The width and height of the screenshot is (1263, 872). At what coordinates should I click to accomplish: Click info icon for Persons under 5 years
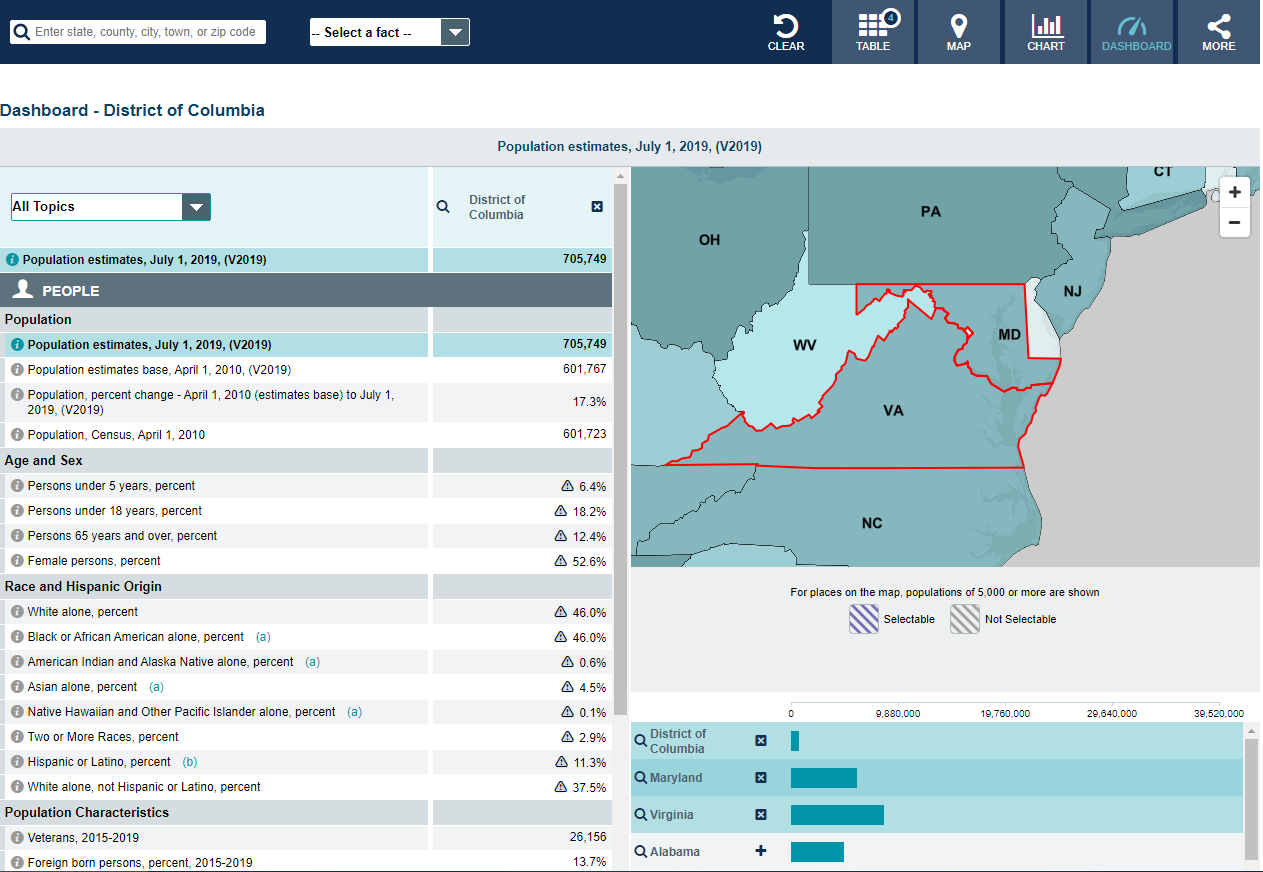click(17, 486)
